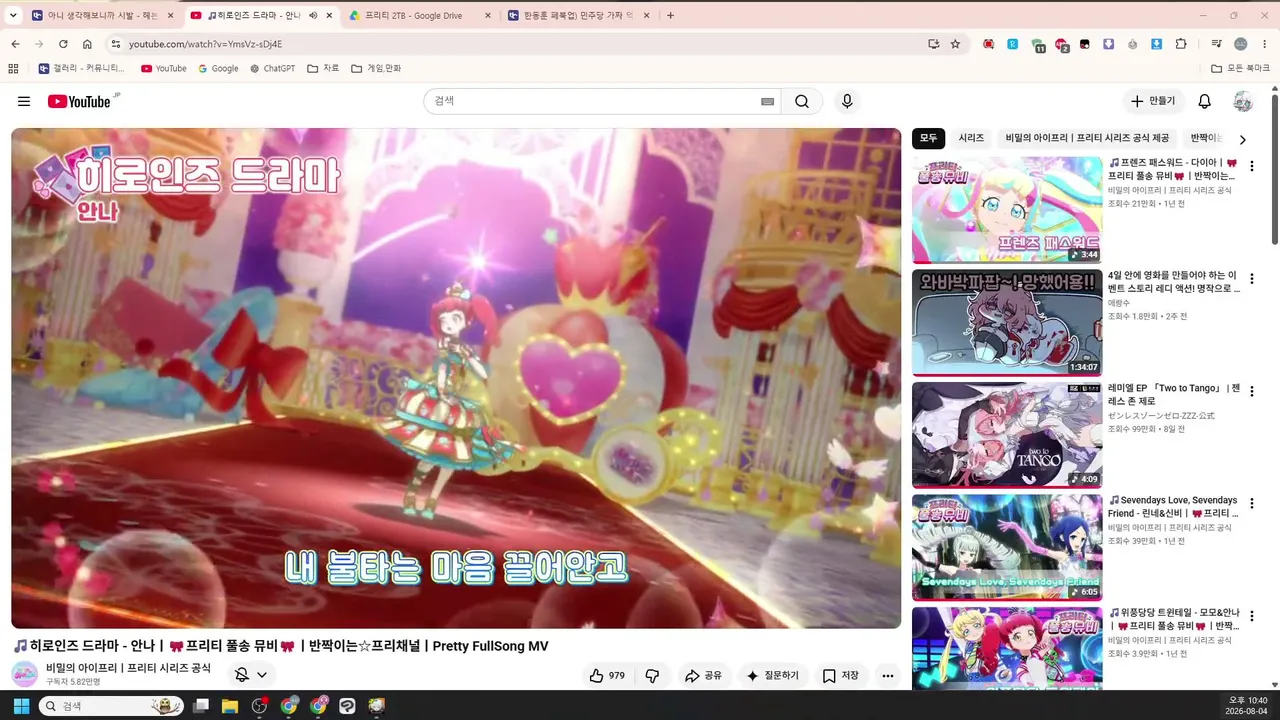Click the YouTube search magnifier button
The width and height of the screenshot is (1280, 720).
802,101
